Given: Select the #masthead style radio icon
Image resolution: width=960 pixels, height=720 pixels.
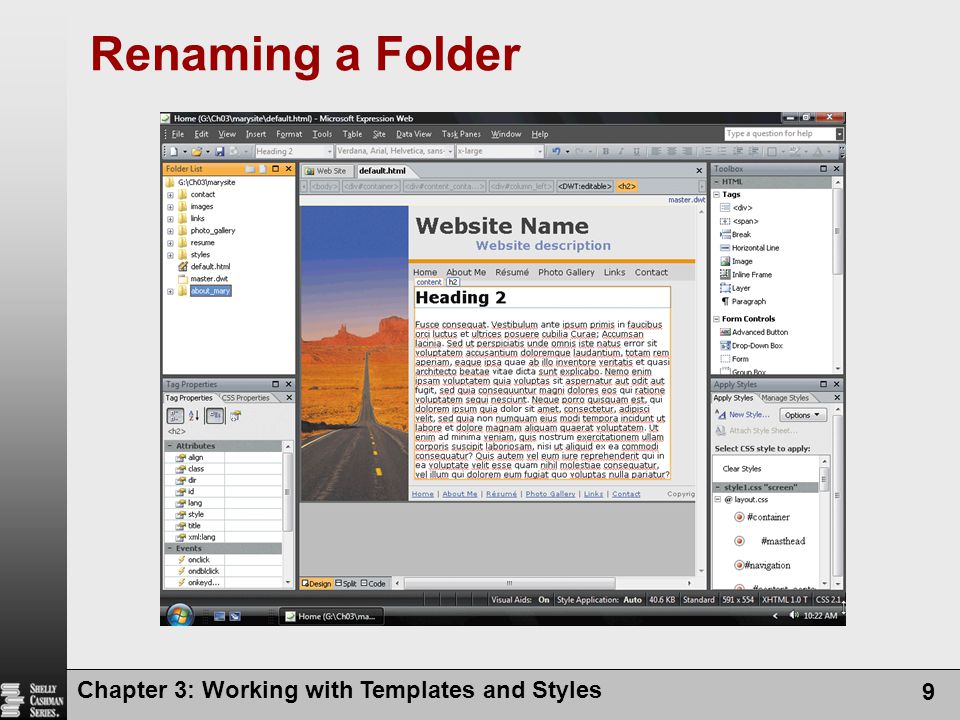Looking at the screenshot, I should [x=739, y=541].
